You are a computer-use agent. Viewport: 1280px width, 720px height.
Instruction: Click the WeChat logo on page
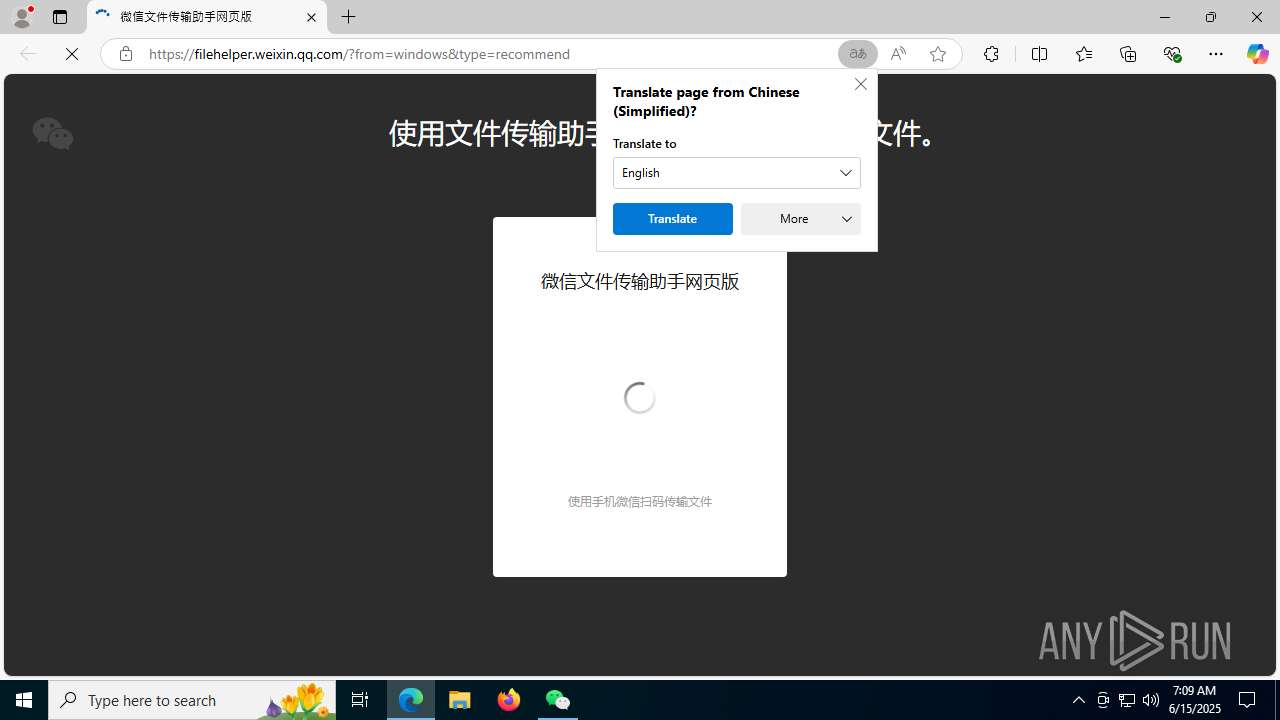(53, 133)
